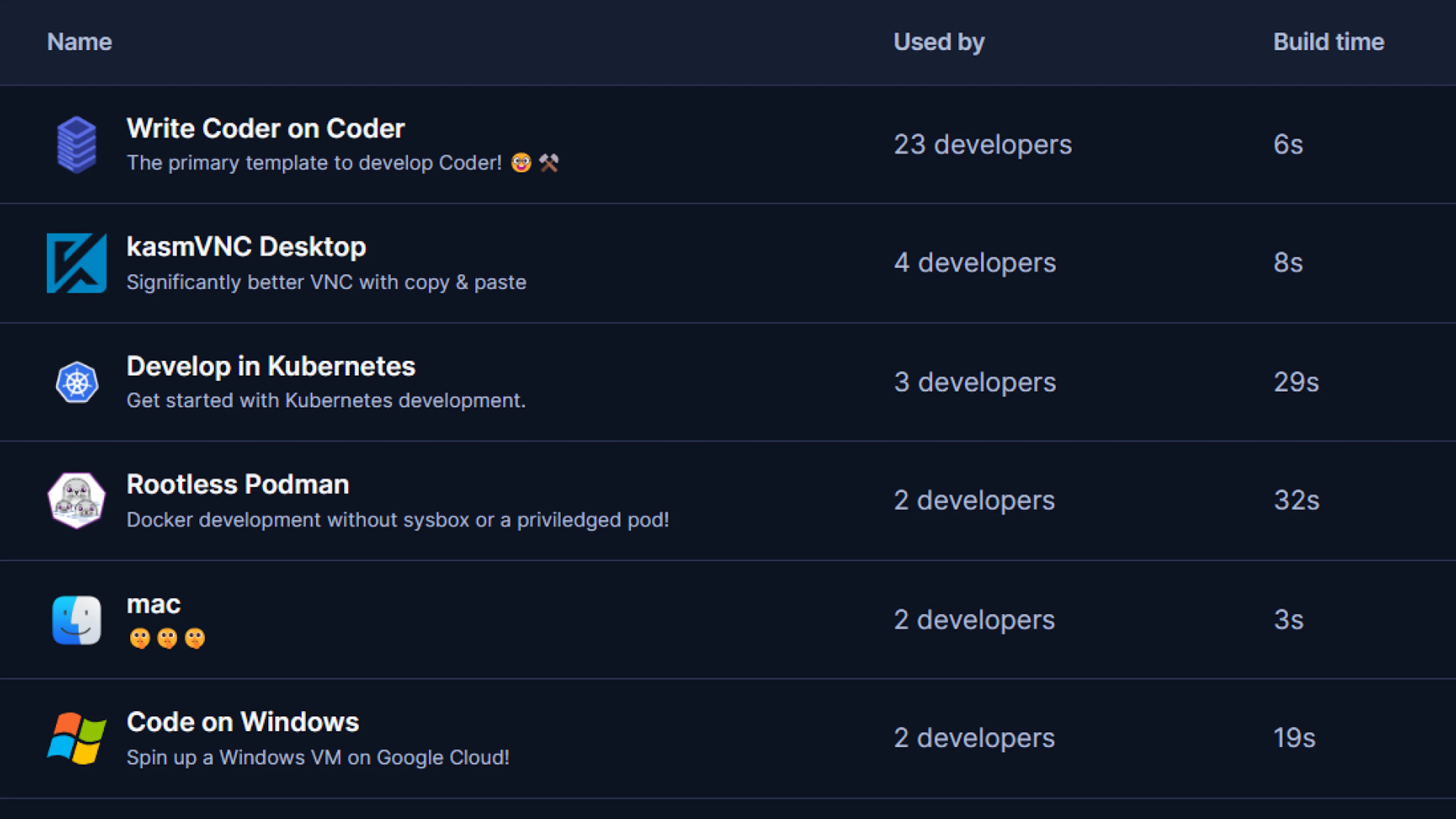1456x819 pixels.
Task: Click description 'The primary template to develop Coder!'
Action: [x=314, y=163]
